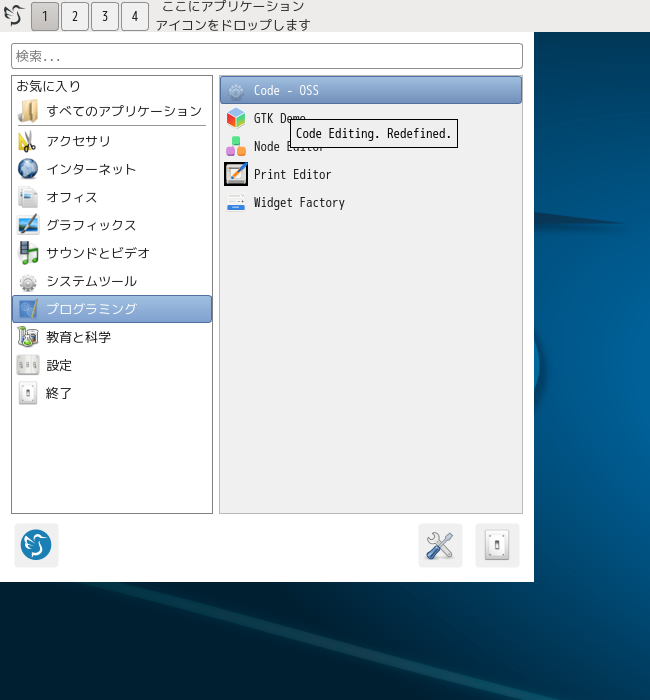Click the サウンドとビデオ music note icon
Viewport: 650px width, 700px height.
[28, 253]
